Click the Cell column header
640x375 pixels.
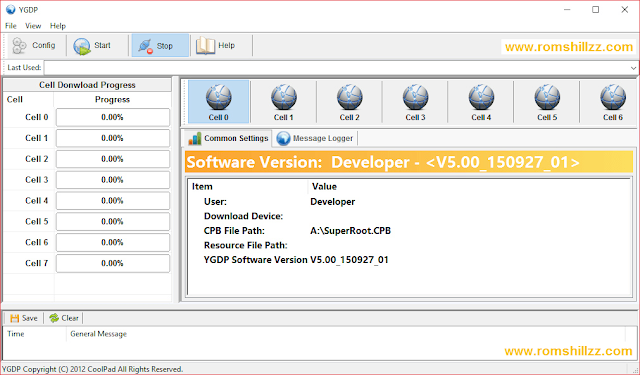tap(29, 100)
